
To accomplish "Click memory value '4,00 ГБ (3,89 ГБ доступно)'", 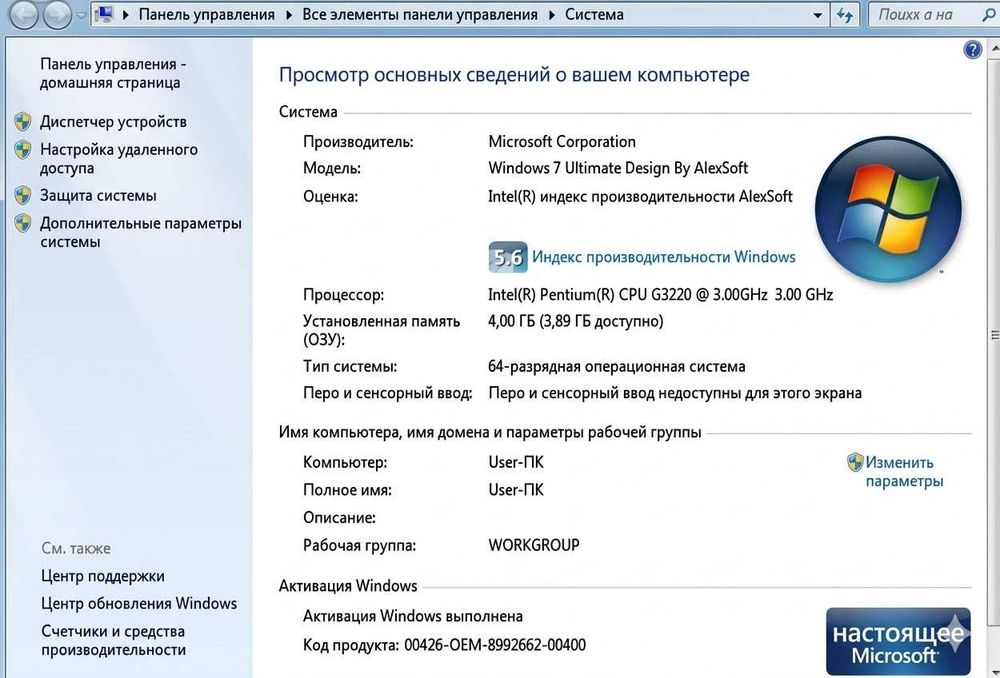I will coord(576,321).
